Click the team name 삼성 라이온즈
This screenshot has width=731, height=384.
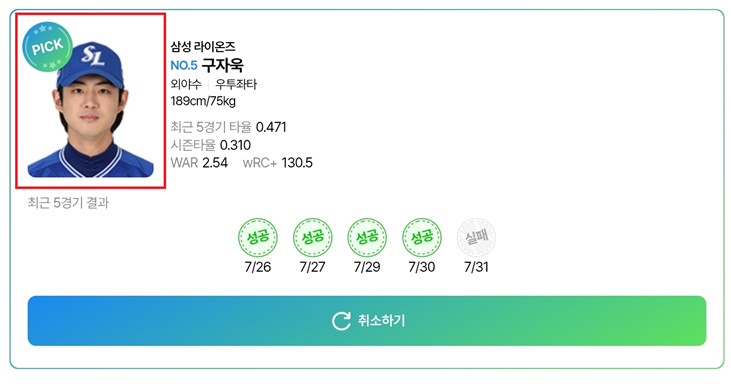pos(203,46)
